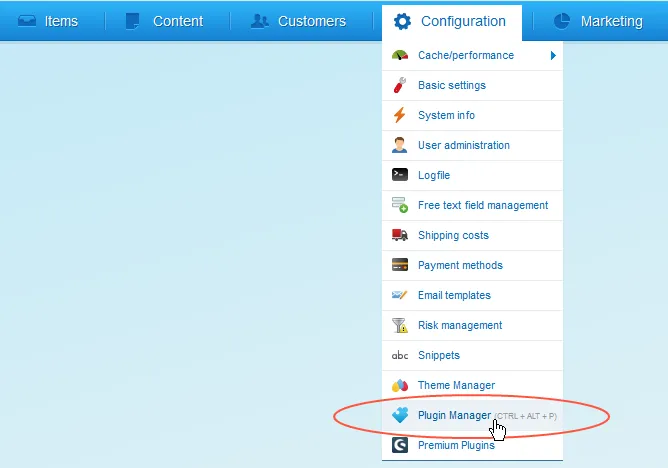Click the Payment methods card icon
668x468 pixels.
[400, 265]
